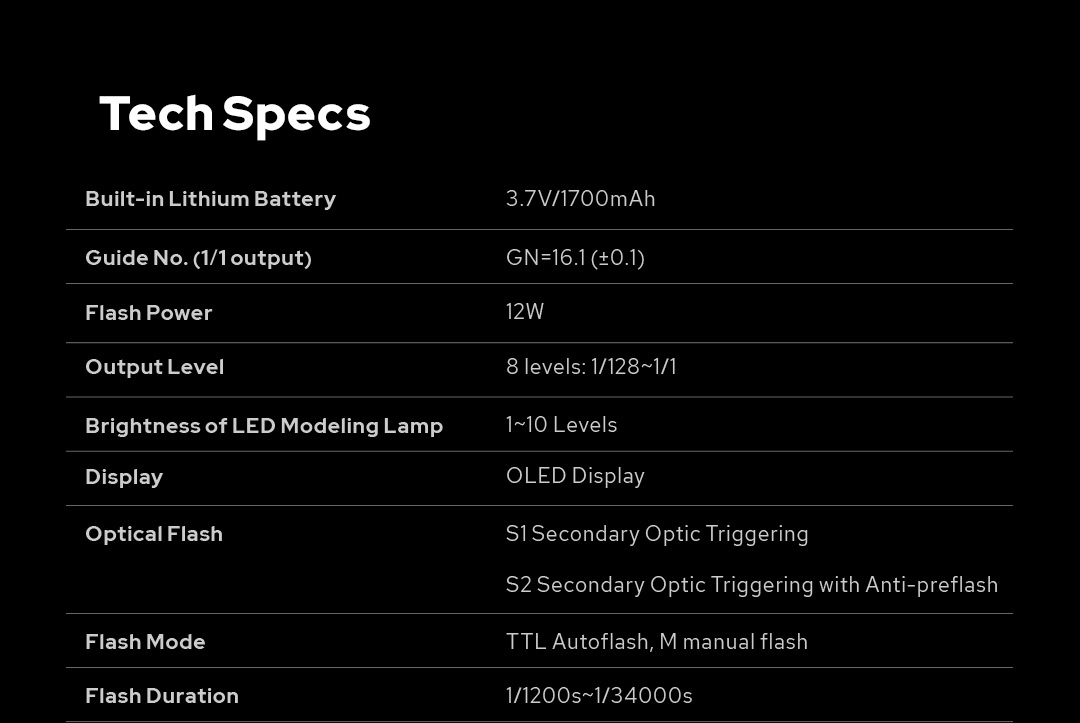Click the 8 levels: 1/128~1/1 value
This screenshot has width=1080, height=723.
click(591, 367)
